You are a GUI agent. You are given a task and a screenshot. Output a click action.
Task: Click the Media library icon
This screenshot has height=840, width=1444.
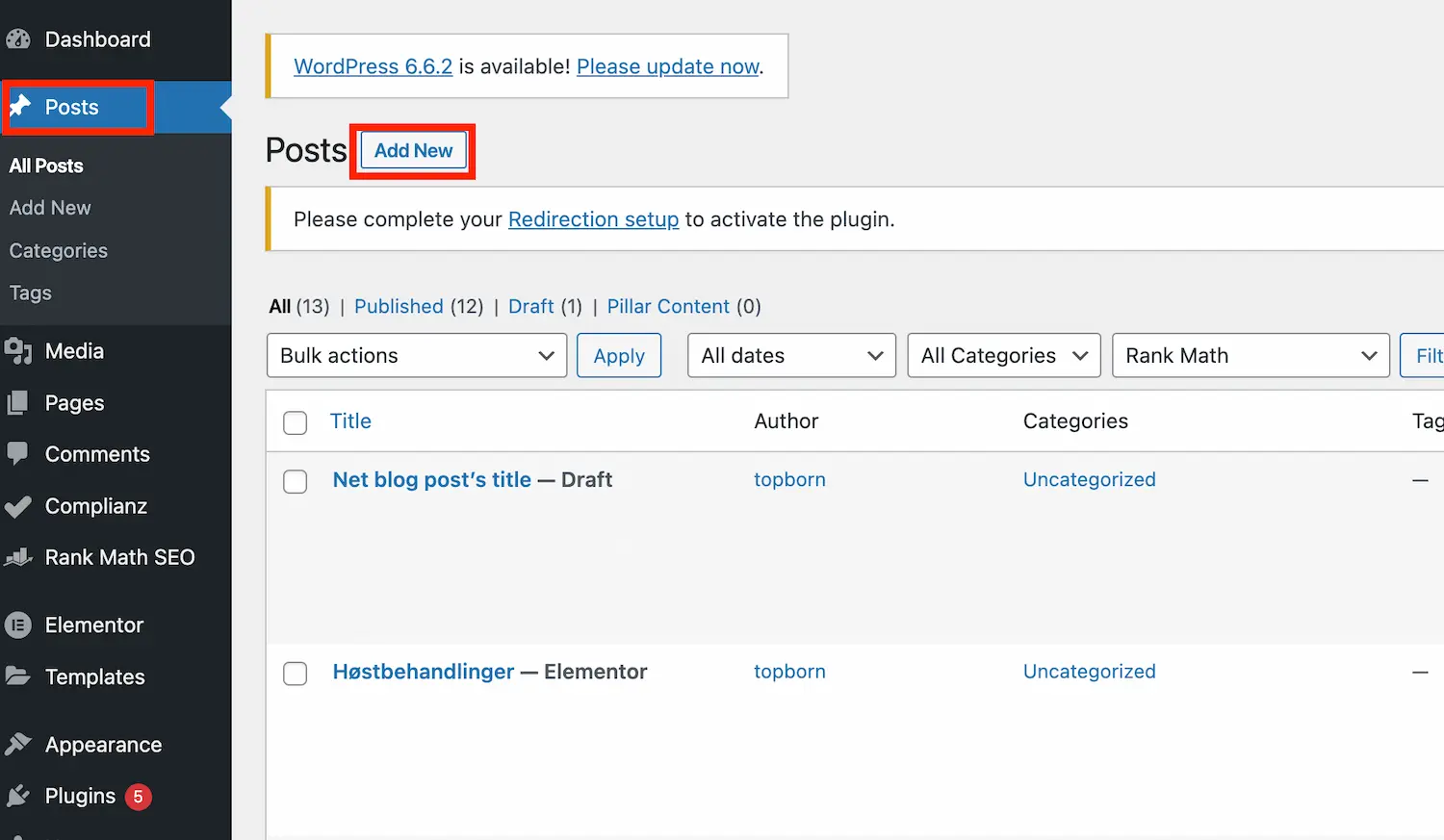(18, 351)
